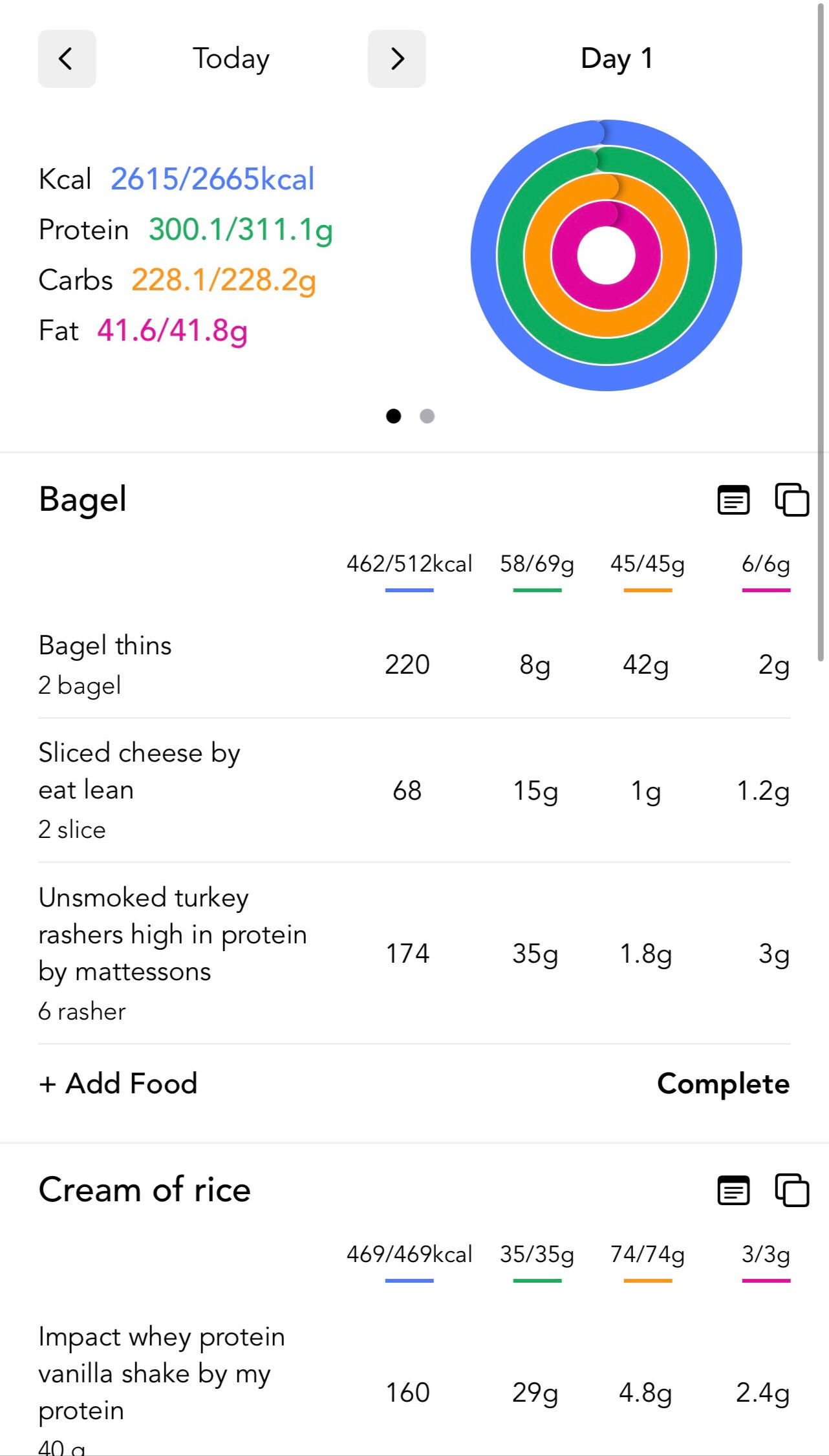Tap the Cream of rice meal title
This screenshot has height=1456, width=829.
pyautogui.click(x=144, y=1190)
